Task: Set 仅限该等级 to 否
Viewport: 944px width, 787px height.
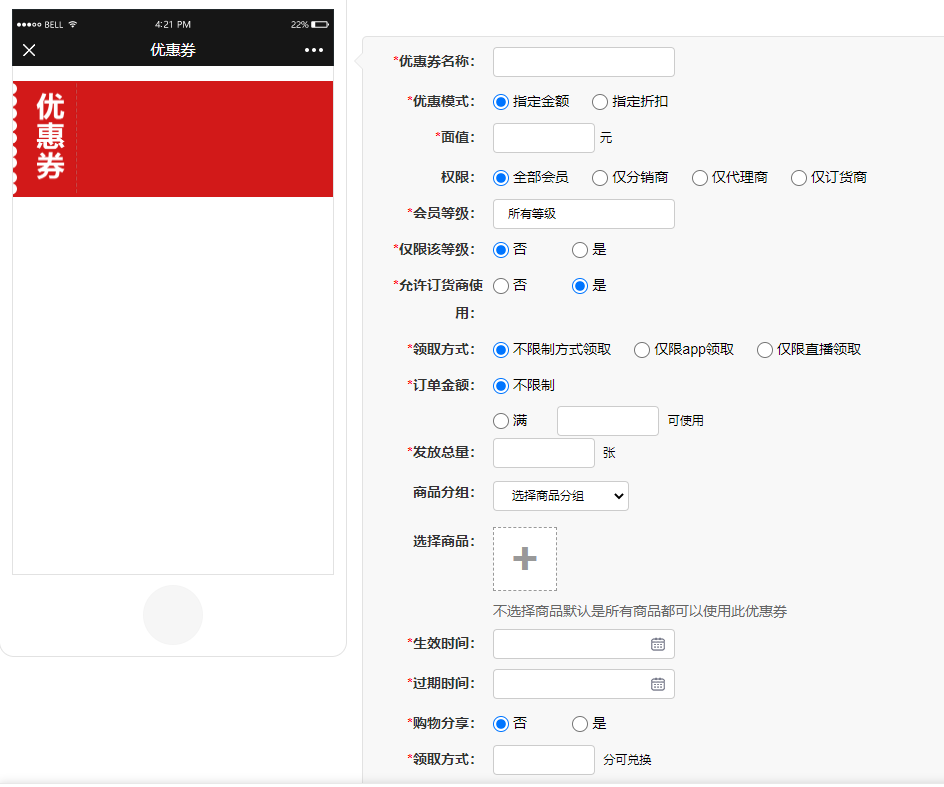Action: coord(500,250)
